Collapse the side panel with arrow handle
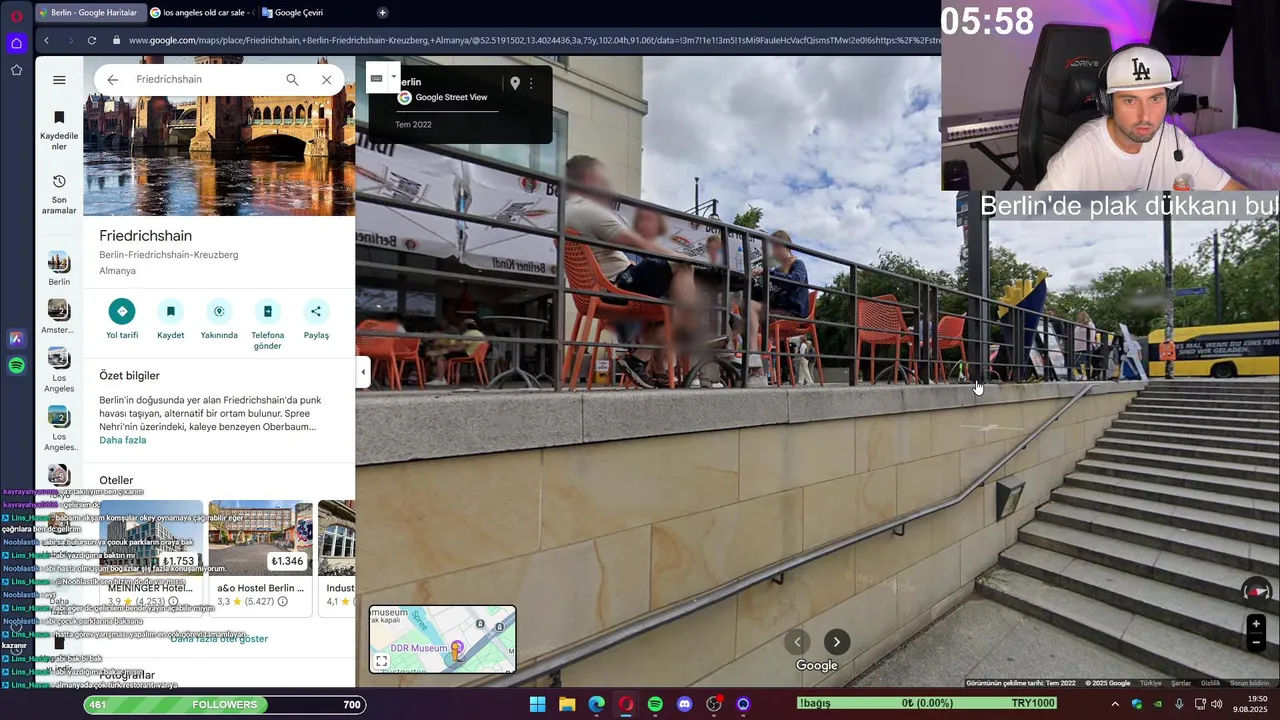The height and width of the screenshot is (720, 1280). (363, 372)
